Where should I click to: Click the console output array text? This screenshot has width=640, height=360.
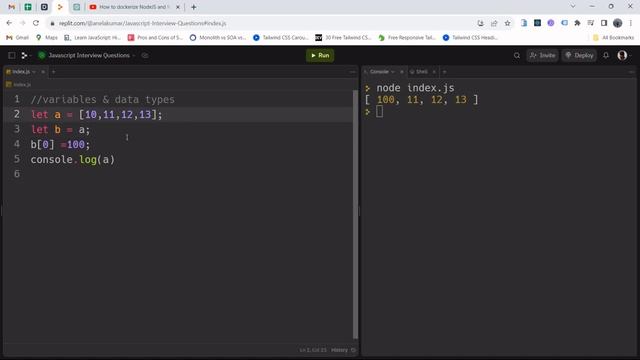tap(421, 100)
